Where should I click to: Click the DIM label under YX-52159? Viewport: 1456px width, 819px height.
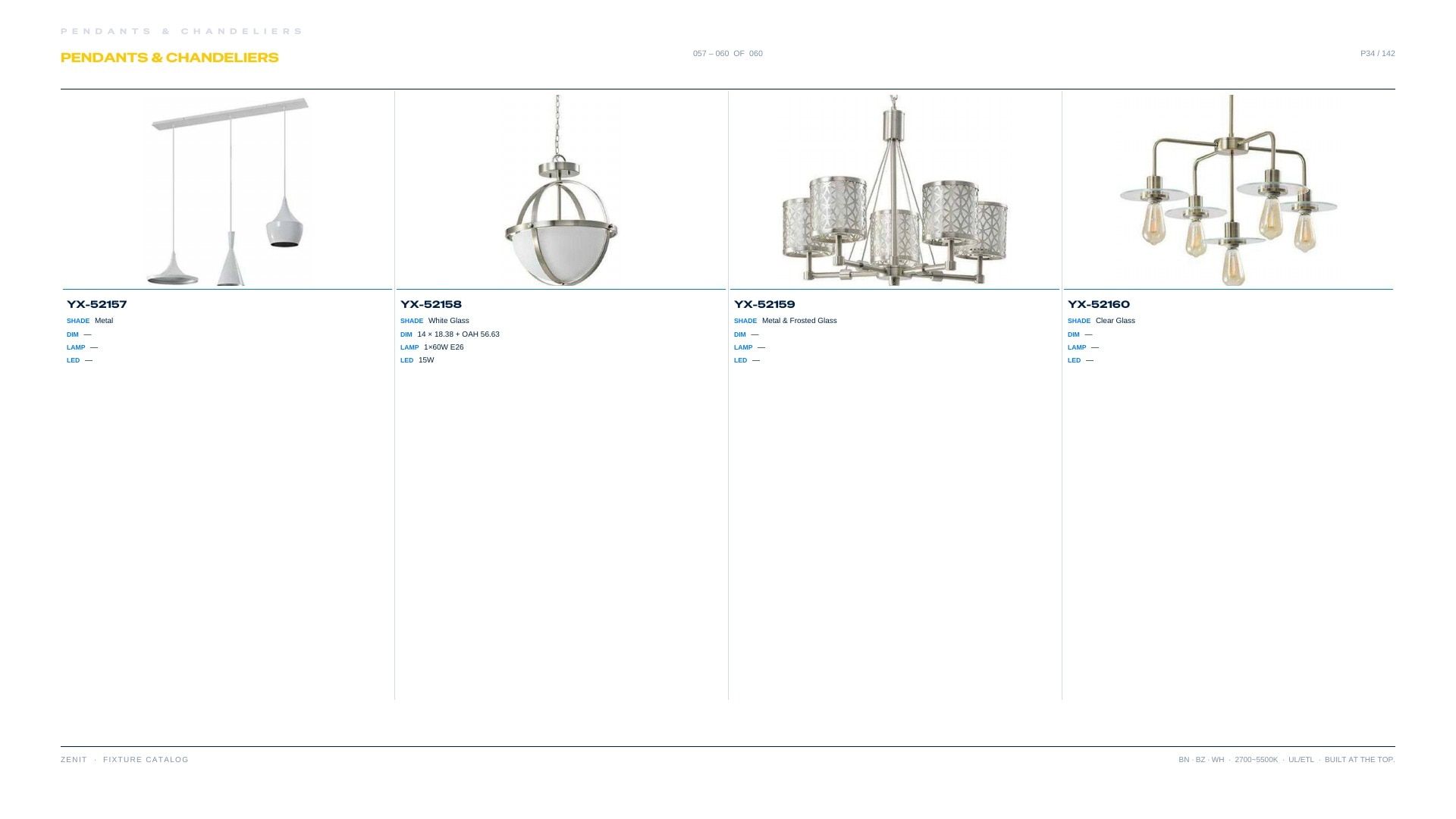pos(740,334)
